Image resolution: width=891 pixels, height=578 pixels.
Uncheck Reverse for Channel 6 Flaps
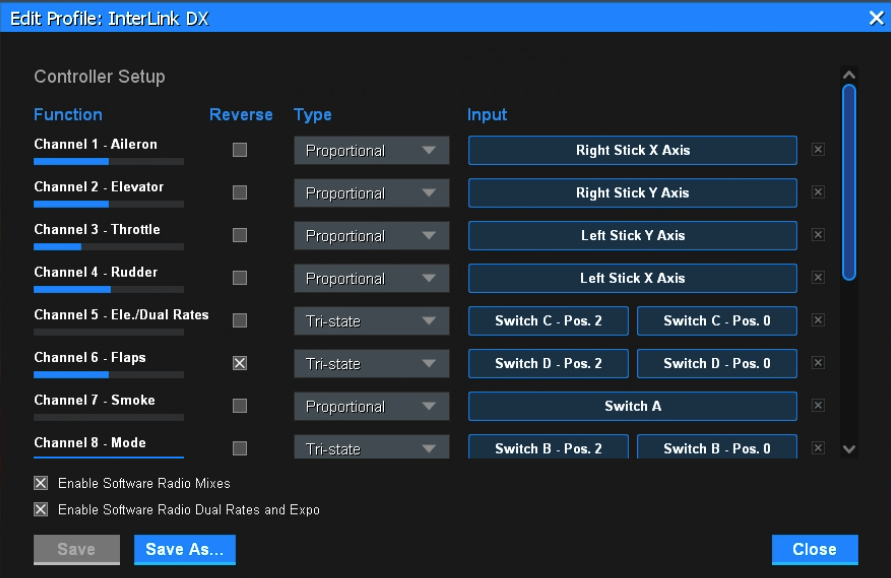[240, 363]
